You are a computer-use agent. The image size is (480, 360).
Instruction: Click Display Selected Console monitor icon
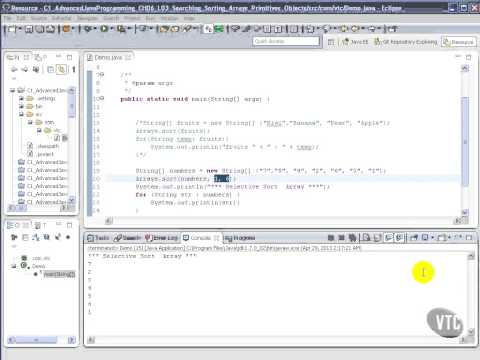425,238
